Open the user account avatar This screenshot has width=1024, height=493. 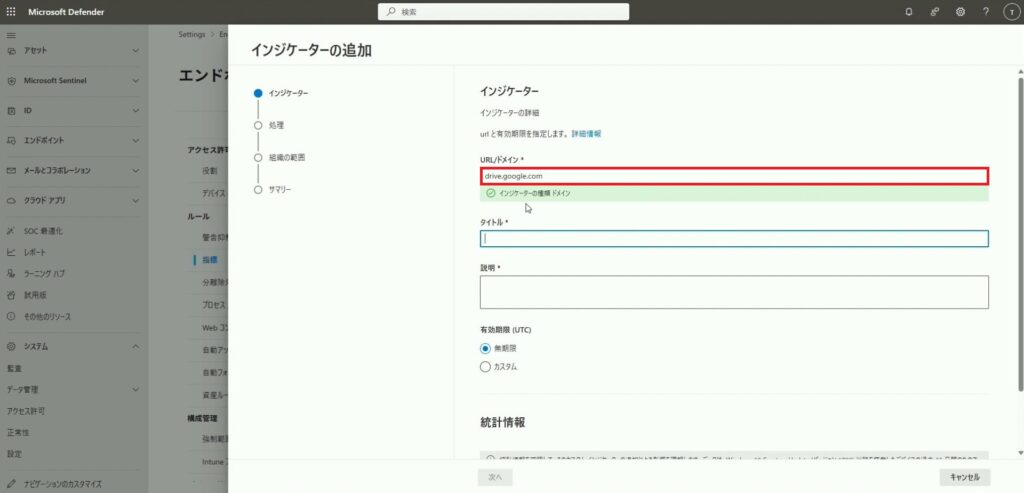click(1009, 12)
